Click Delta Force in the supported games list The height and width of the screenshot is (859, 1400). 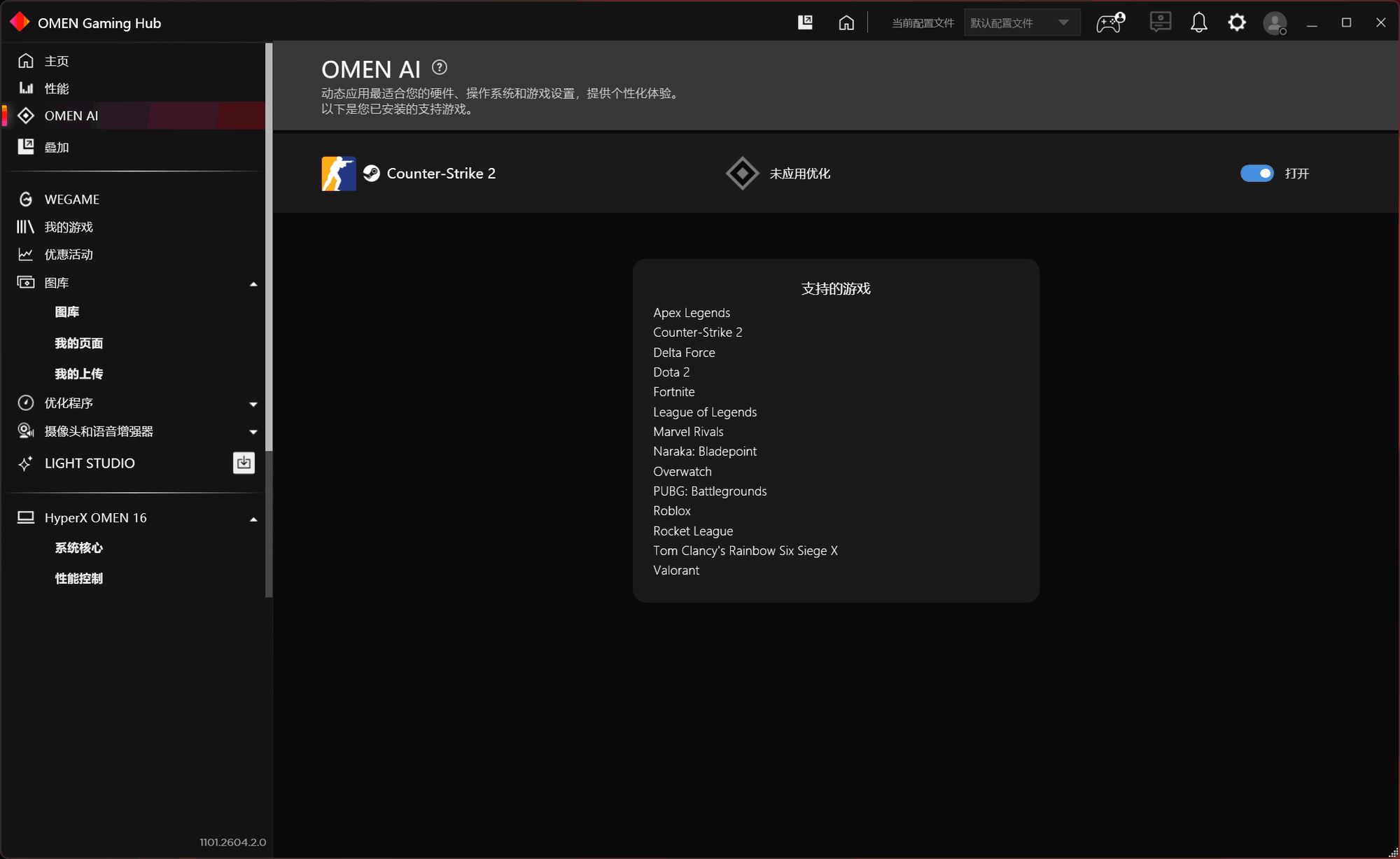pyautogui.click(x=684, y=352)
